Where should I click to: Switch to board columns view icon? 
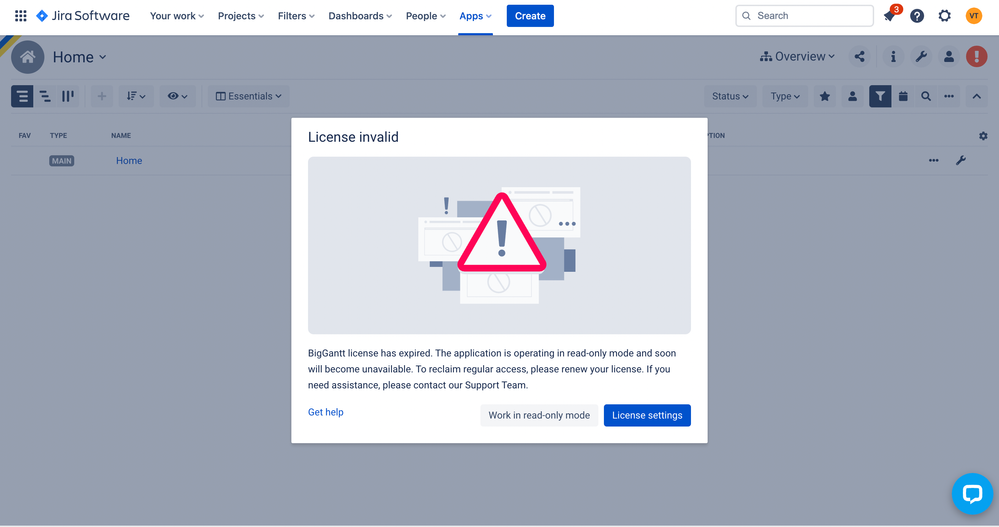click(x=68, y=96)
